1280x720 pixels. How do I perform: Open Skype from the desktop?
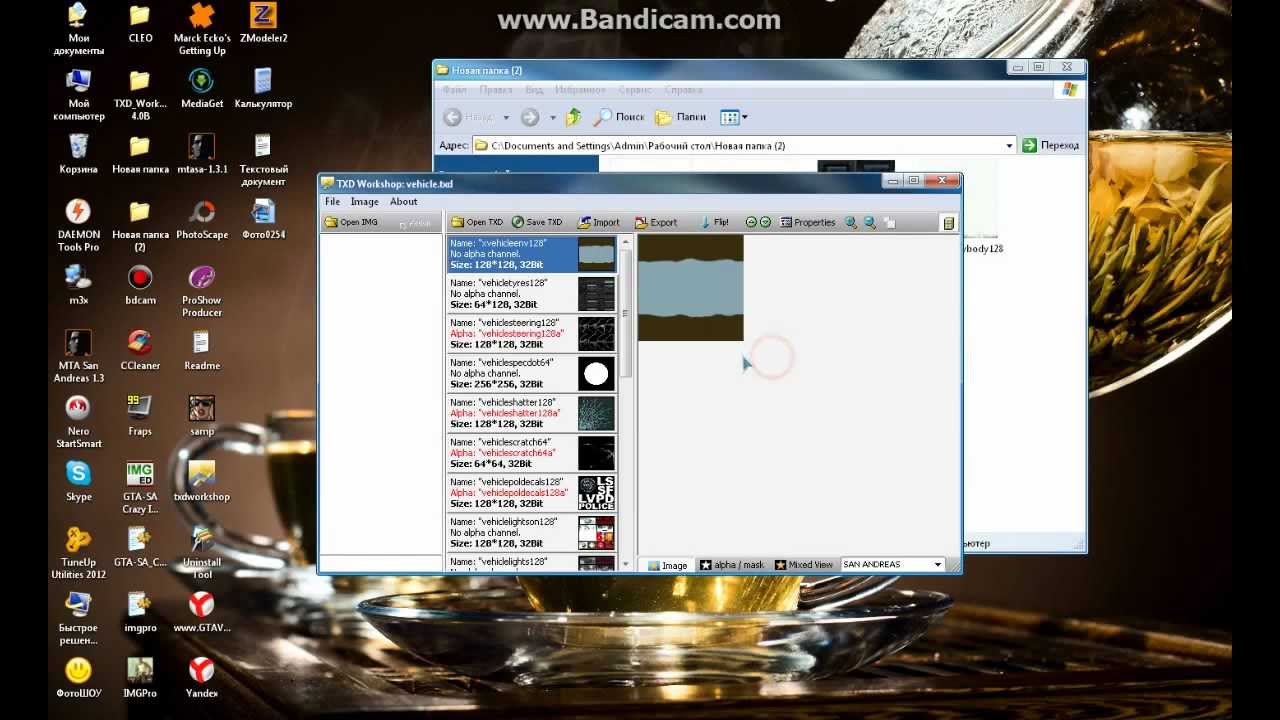pyautogui.click(x=78, y=482)
